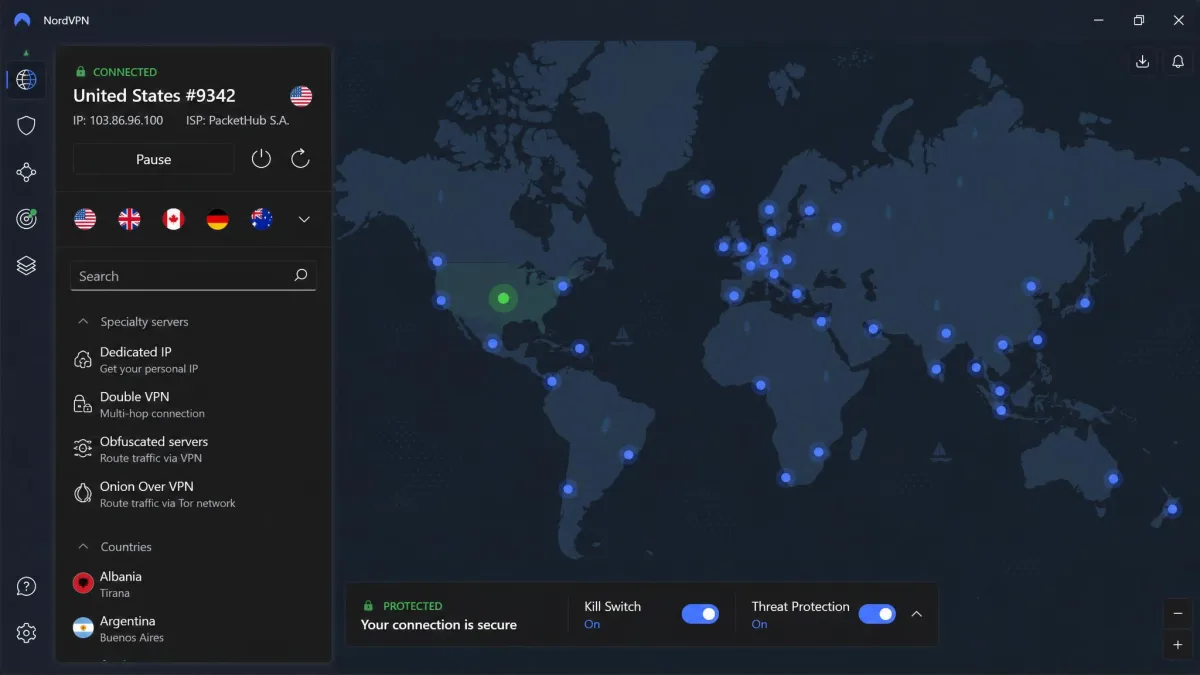1200x675 pixels.
Task: Click the PROTECTED status label
Action: point(412,606)
